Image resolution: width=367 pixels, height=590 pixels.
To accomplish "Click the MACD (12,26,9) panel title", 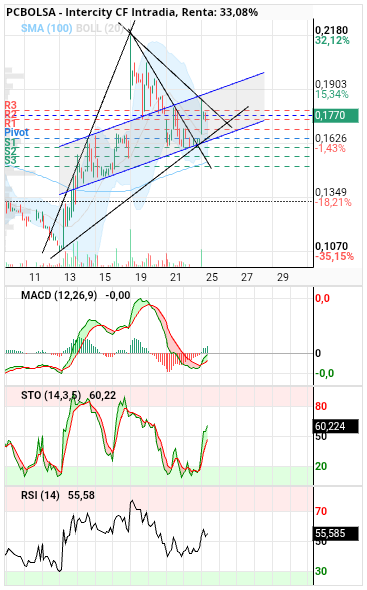I will (x=59, y=295).
